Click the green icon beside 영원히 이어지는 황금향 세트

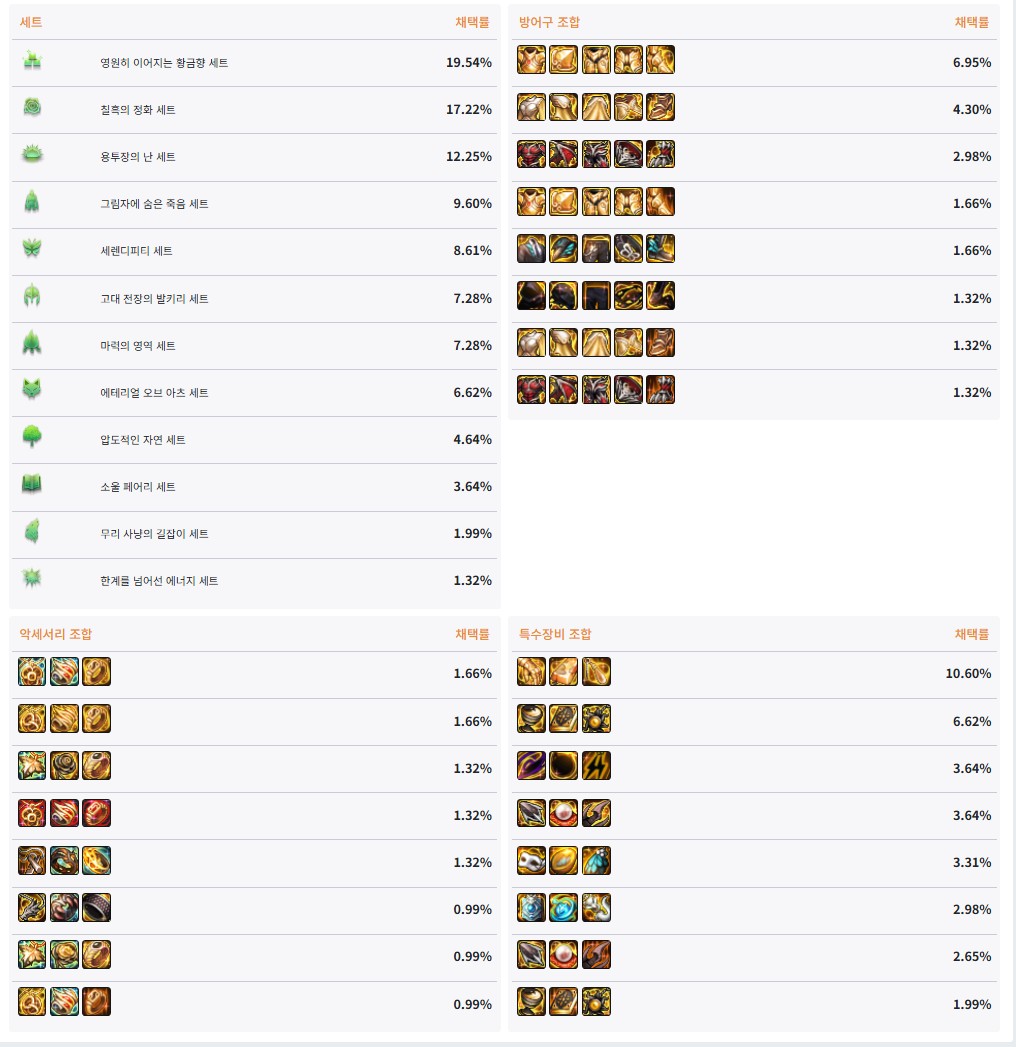32,61
